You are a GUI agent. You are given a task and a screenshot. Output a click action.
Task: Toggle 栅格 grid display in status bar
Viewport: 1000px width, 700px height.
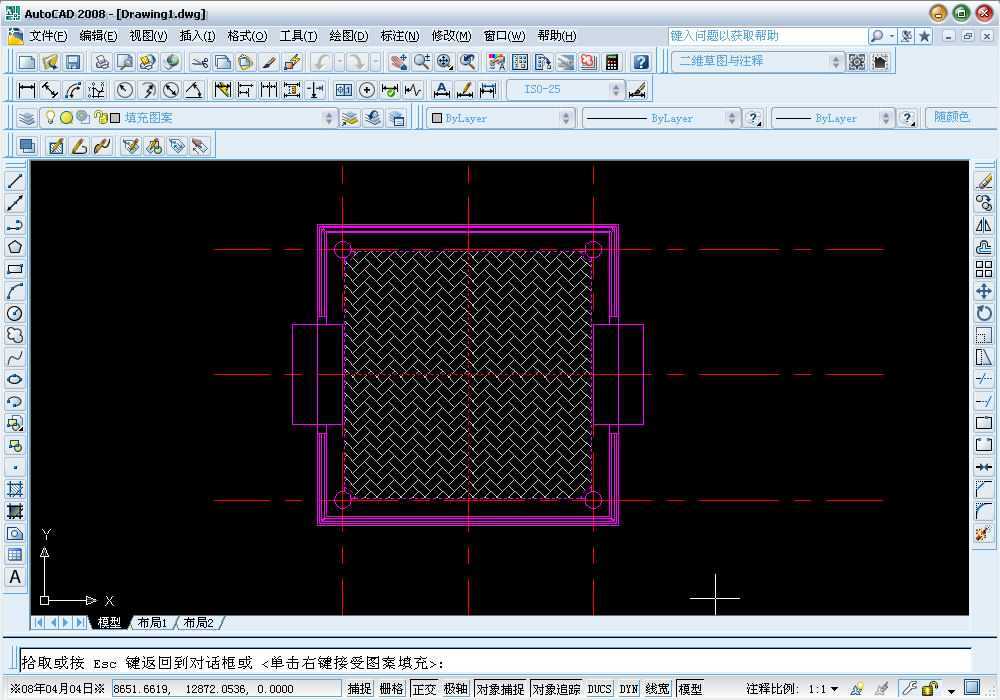pyautogui.click(x=392, y=689)
